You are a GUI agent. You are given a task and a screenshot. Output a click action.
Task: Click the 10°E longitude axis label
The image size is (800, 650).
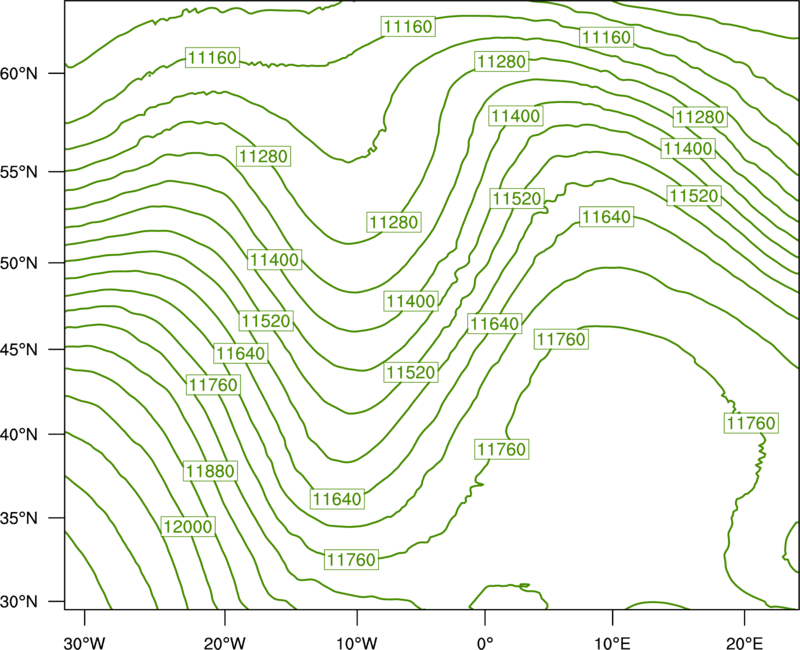[x=612, y=642]
